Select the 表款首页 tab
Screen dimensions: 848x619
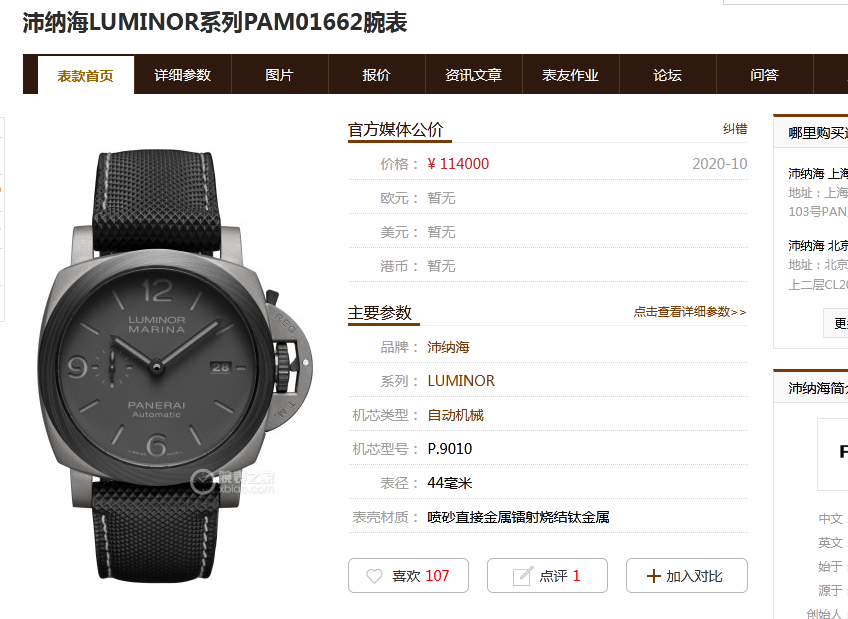point(85,75)
